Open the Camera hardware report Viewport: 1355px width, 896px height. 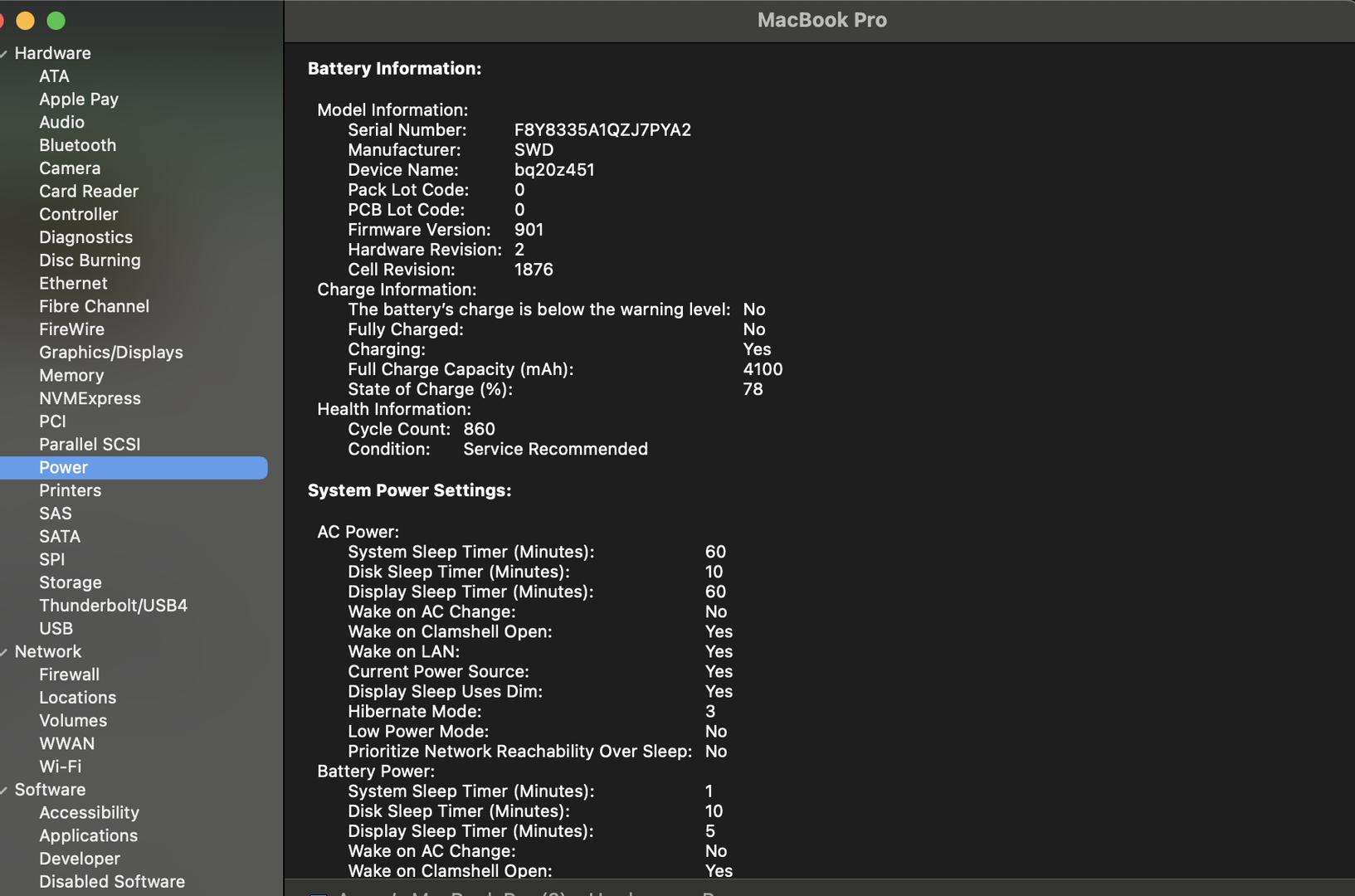point(70,168)
